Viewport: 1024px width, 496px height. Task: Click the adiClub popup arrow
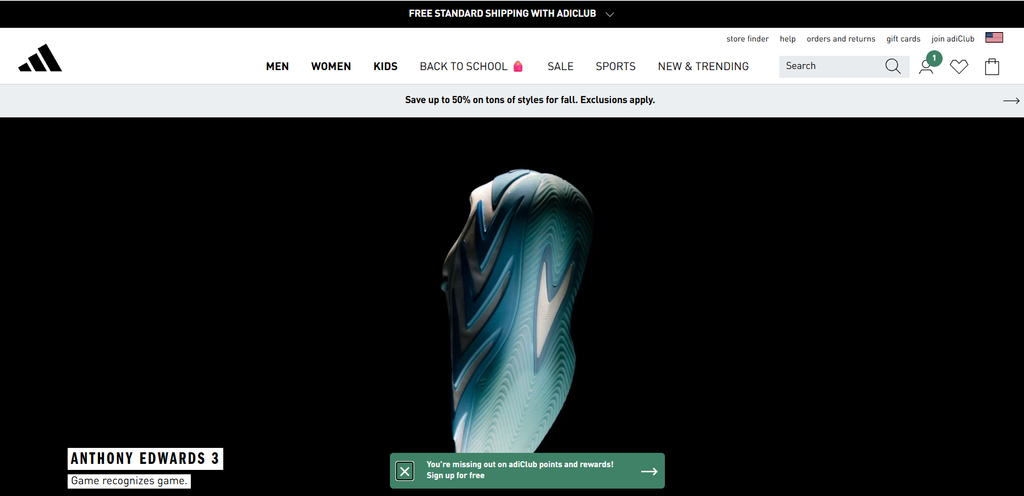[649, 471]
